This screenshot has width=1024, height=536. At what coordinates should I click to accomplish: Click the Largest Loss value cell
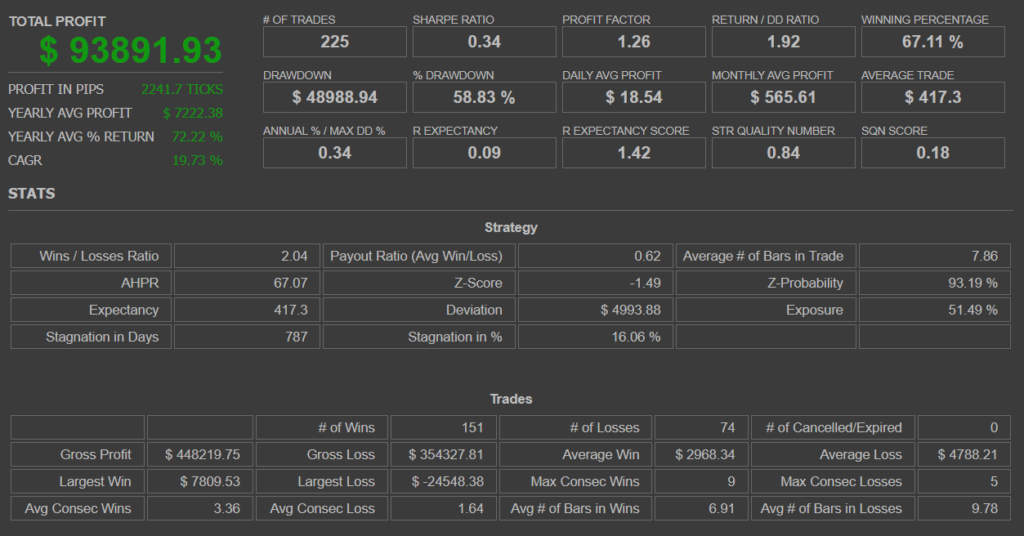click(x=445, y=482)
